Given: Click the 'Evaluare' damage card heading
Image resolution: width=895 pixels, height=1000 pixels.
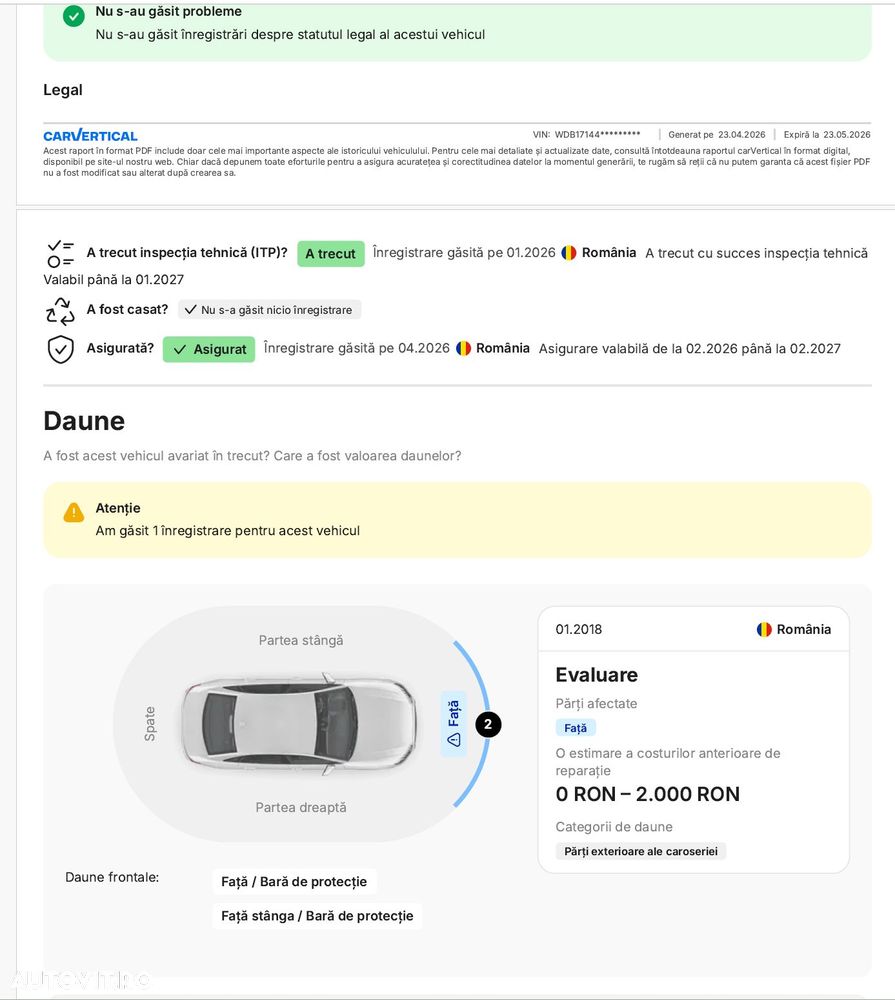Looking at the screenshot, I should coord(597,675).
